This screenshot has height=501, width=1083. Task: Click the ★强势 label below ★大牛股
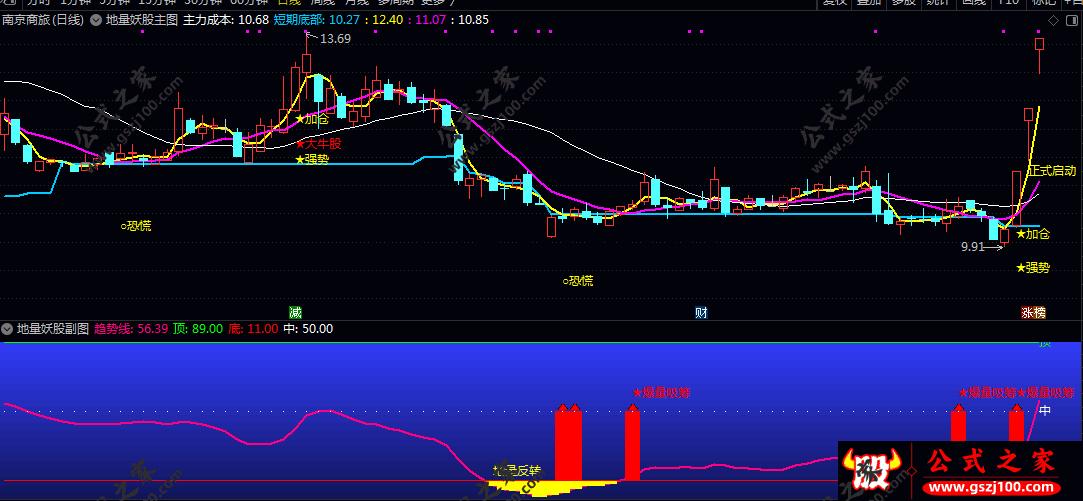(312, 160)
